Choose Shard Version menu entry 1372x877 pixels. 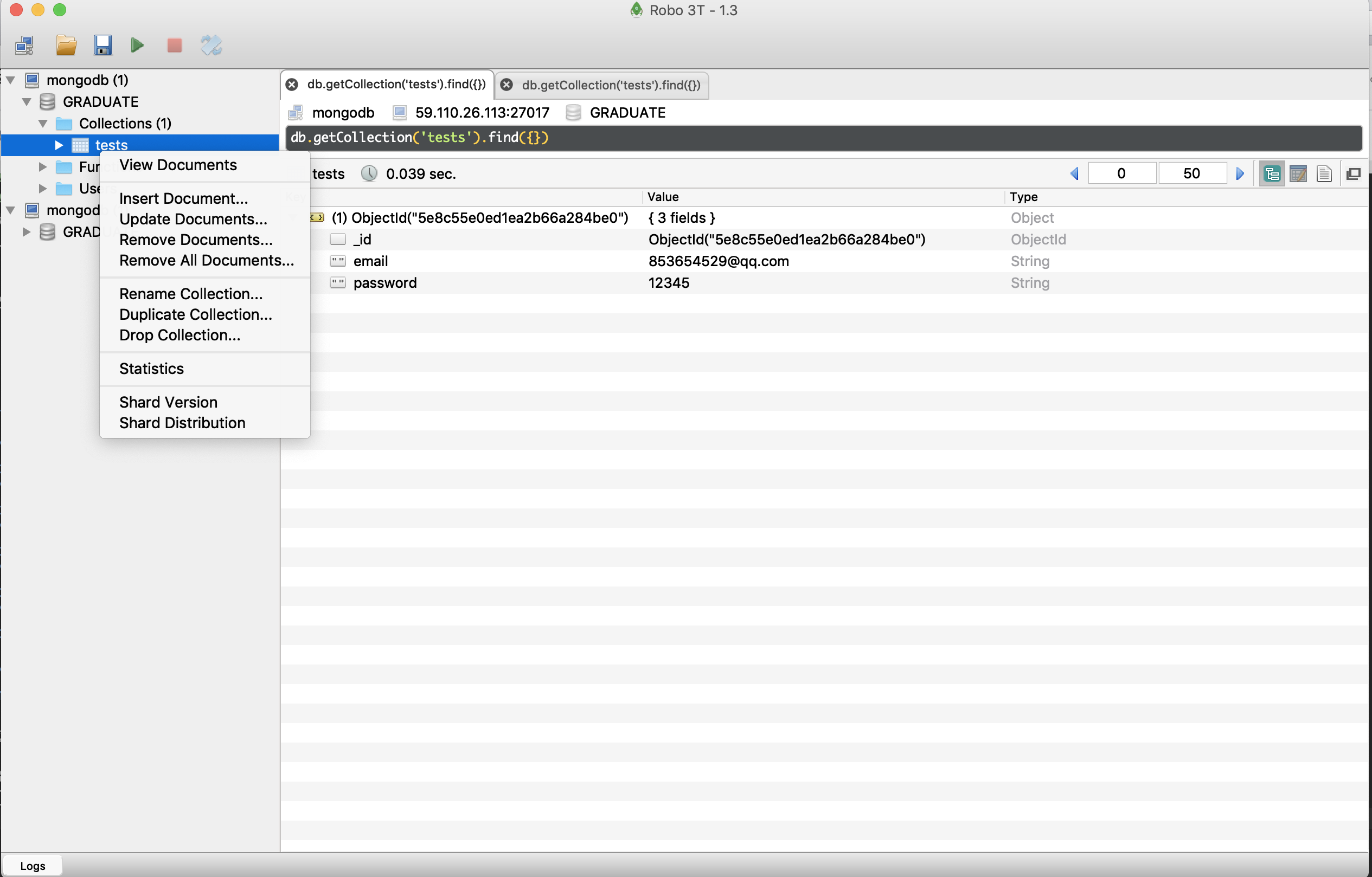204,402
